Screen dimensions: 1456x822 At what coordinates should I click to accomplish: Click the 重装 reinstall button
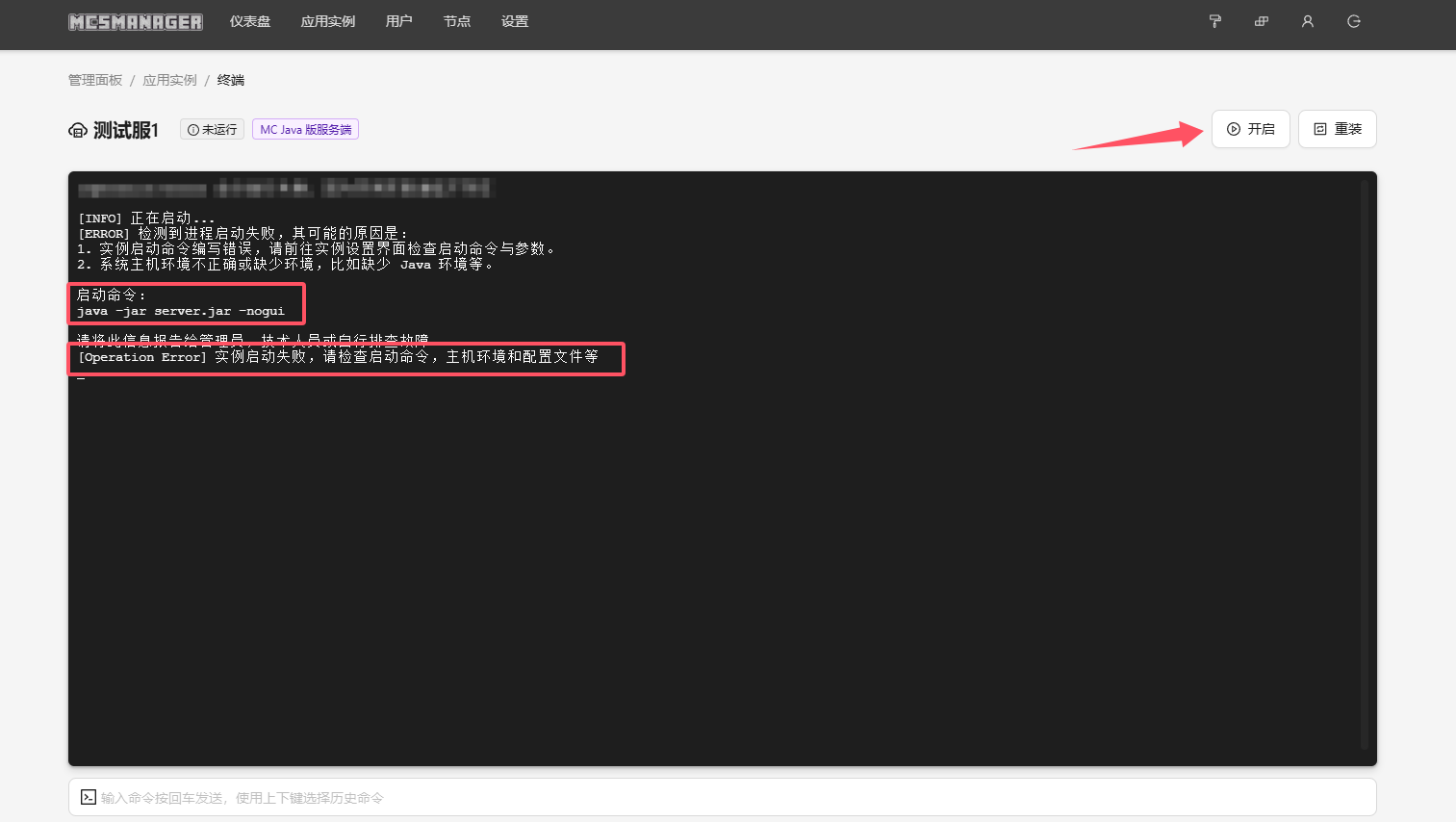1337,129
